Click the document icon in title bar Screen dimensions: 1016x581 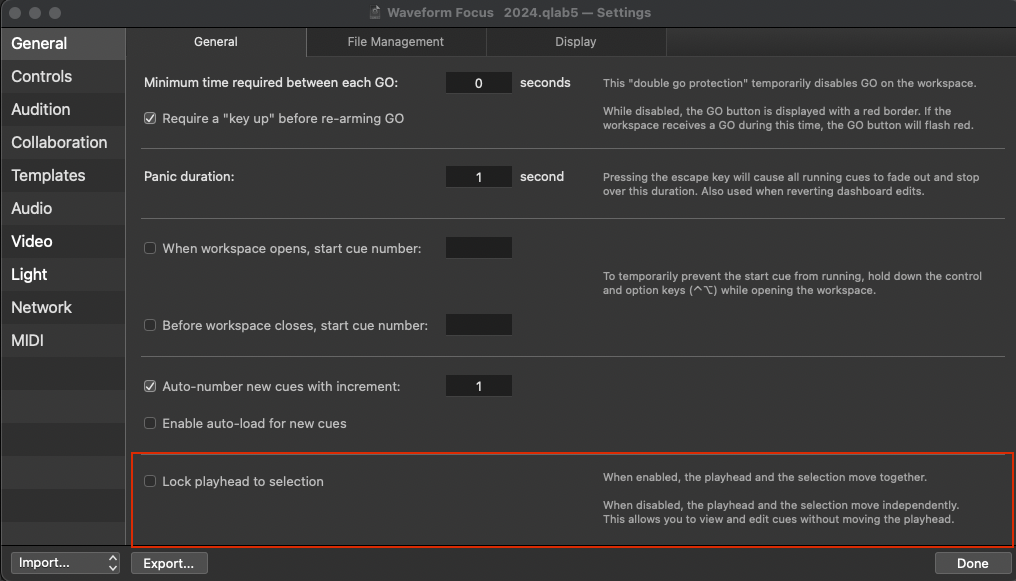tap(376, 13)
